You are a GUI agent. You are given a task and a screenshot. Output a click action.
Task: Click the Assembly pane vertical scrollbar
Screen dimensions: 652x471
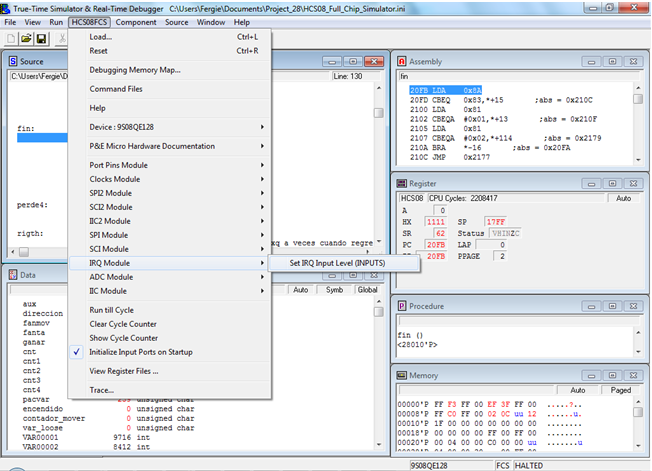639,125
